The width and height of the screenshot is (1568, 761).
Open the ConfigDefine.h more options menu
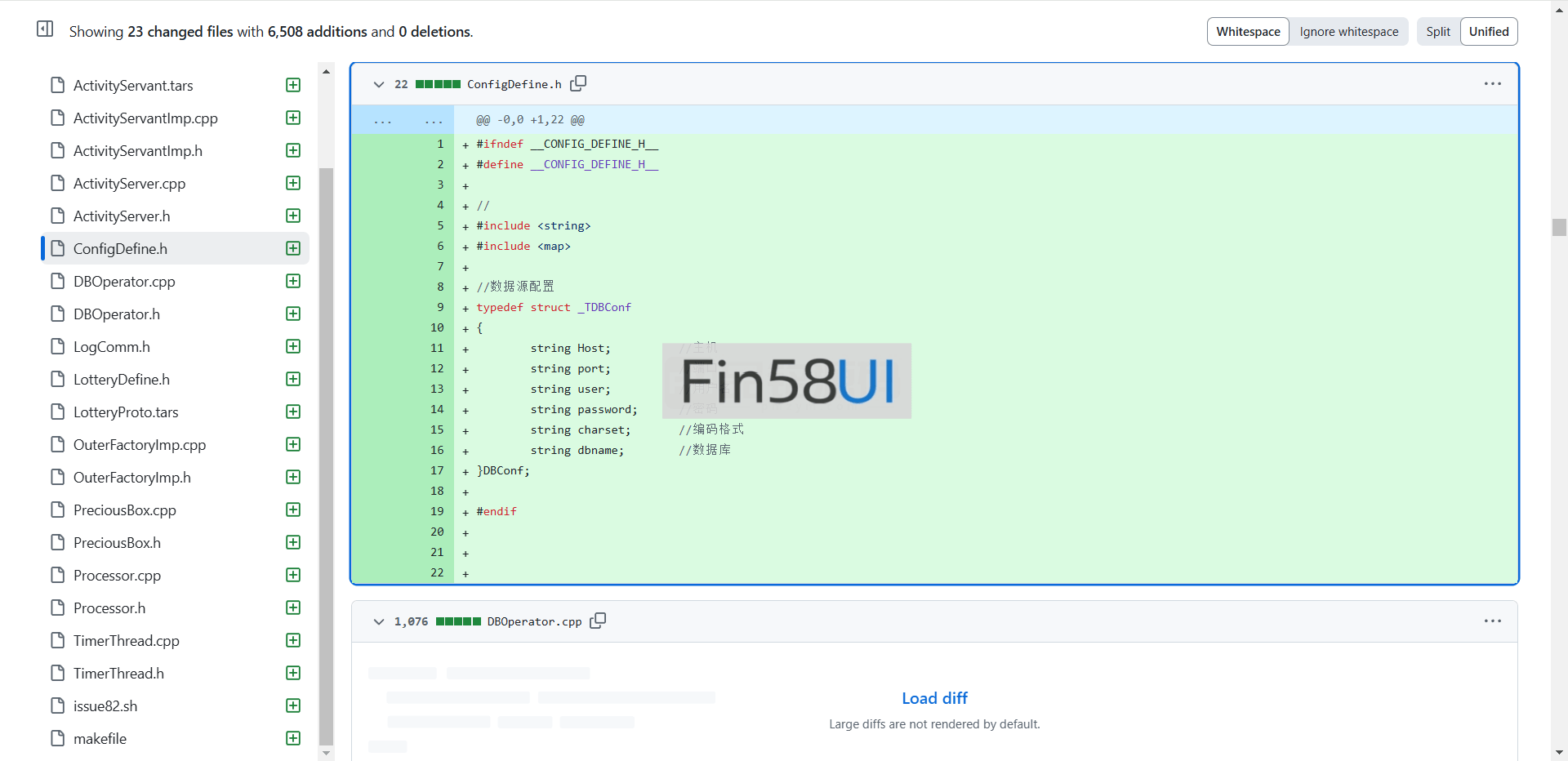pyautogui.click(x=1492, y=84)
